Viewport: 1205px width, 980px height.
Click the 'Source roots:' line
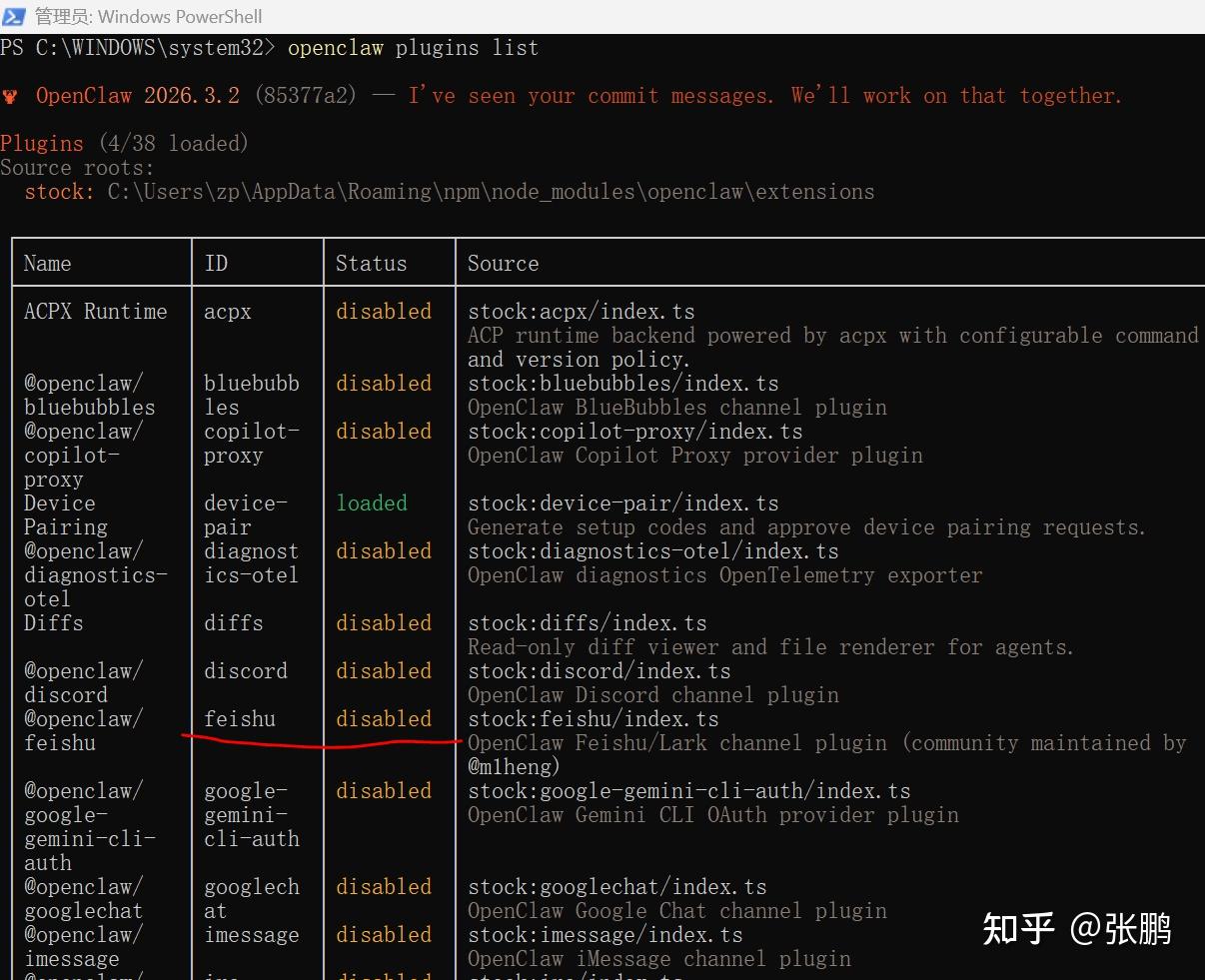coord(77,168)
